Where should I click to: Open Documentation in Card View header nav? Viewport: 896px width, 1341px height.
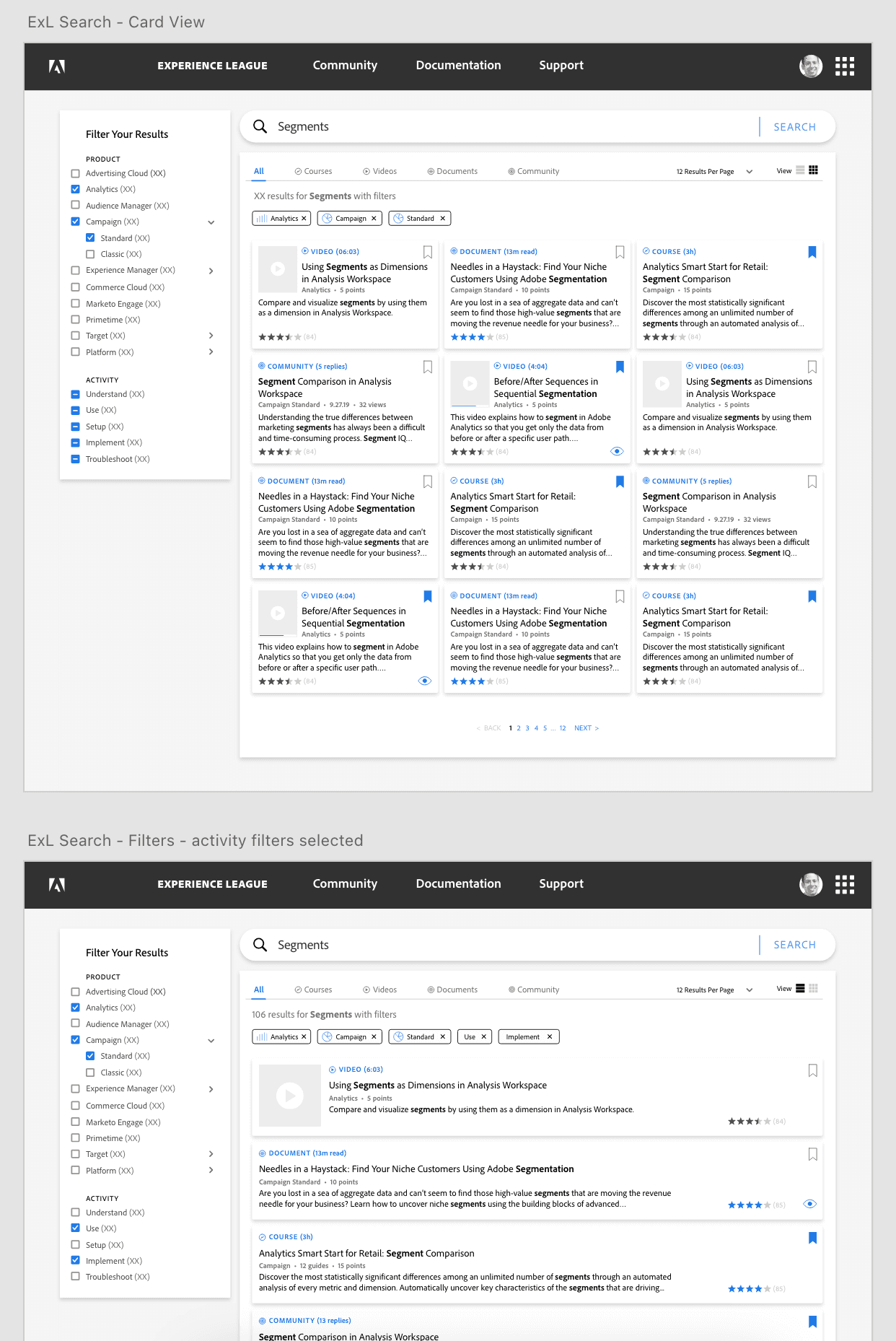[459, 65]
